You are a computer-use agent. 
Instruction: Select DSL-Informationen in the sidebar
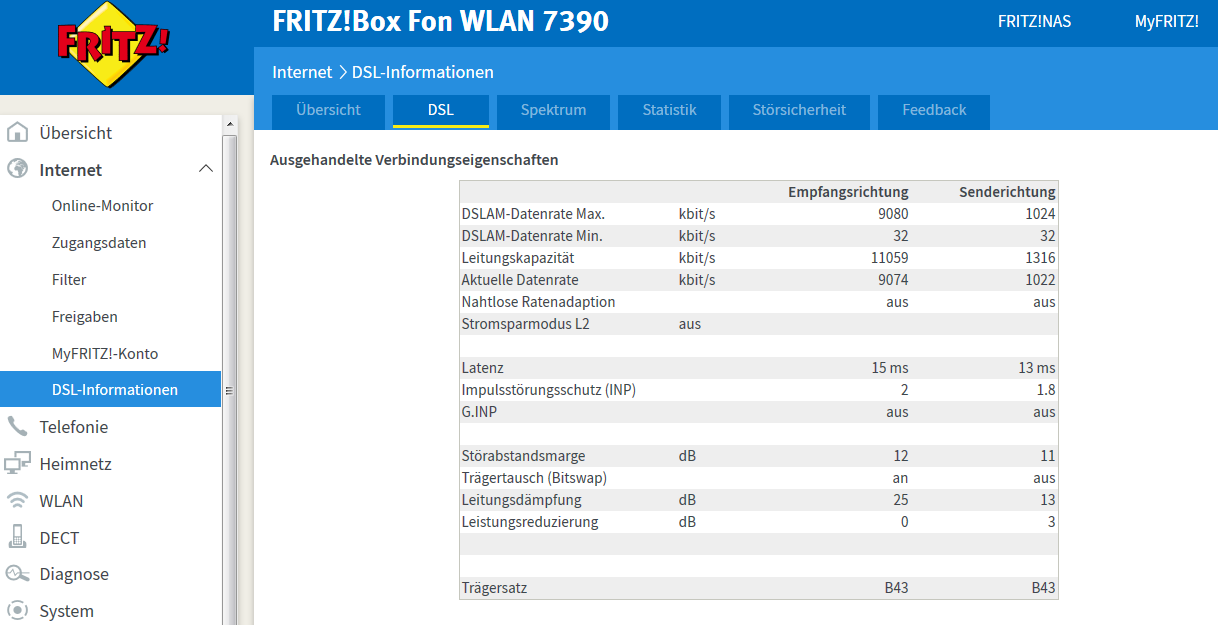[110, 390]
